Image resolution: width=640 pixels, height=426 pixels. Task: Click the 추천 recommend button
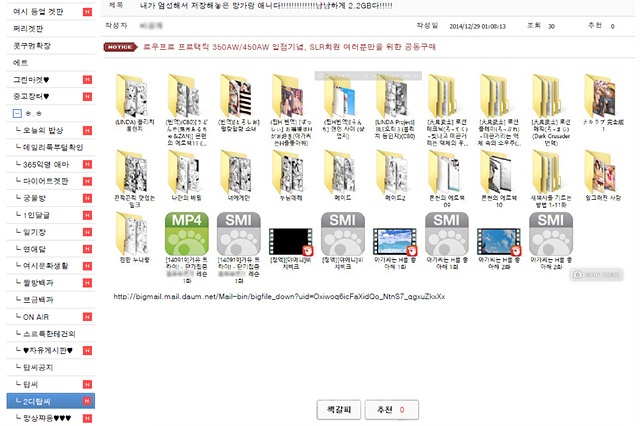(391, 410)
